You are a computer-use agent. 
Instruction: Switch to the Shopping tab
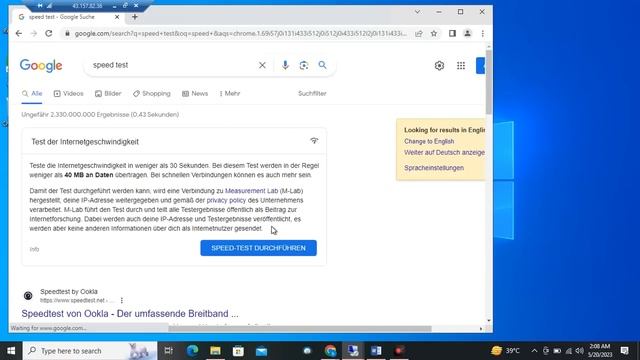pos(152,93)
